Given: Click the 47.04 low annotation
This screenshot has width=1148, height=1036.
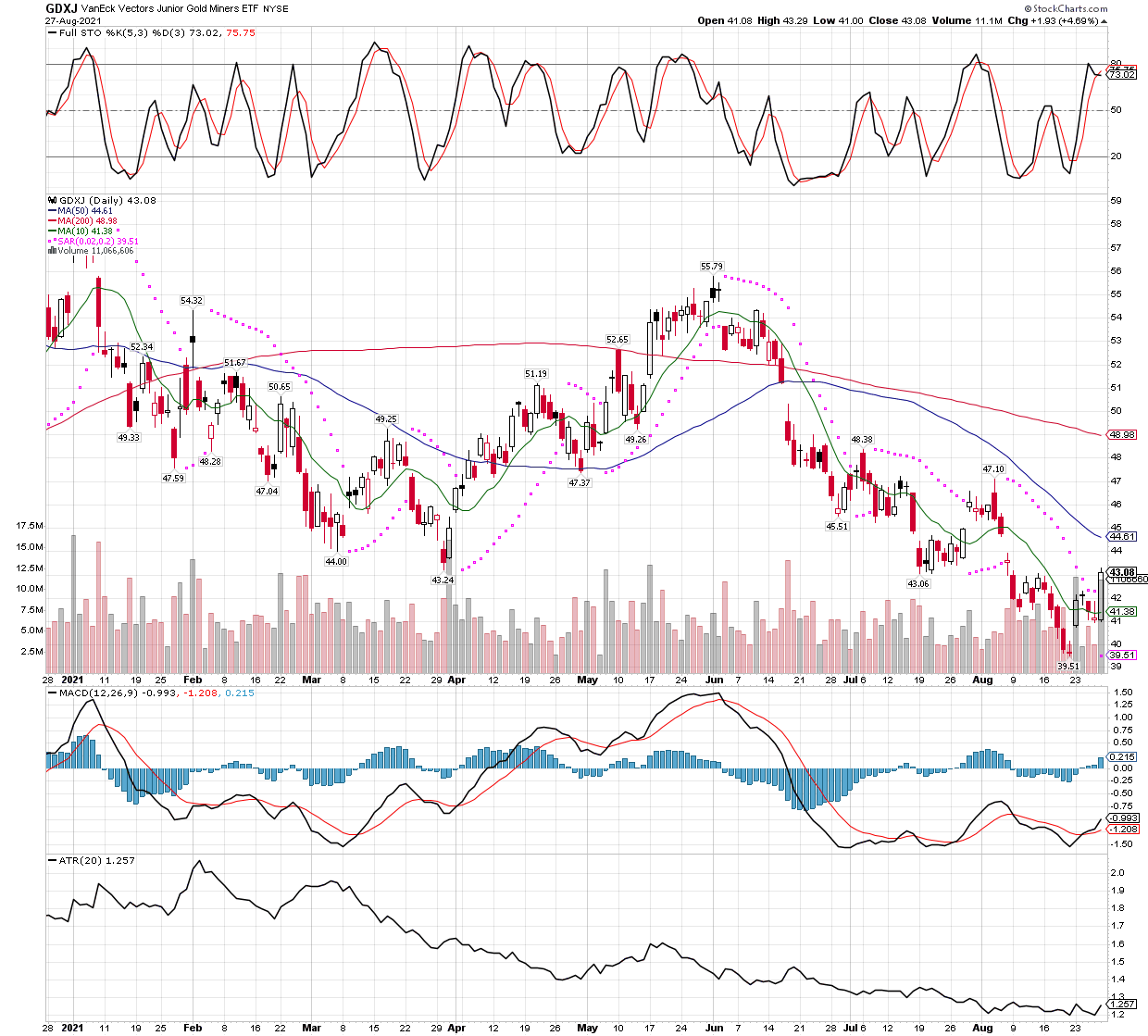Looking at the screenshot, I should click(267, 492).
